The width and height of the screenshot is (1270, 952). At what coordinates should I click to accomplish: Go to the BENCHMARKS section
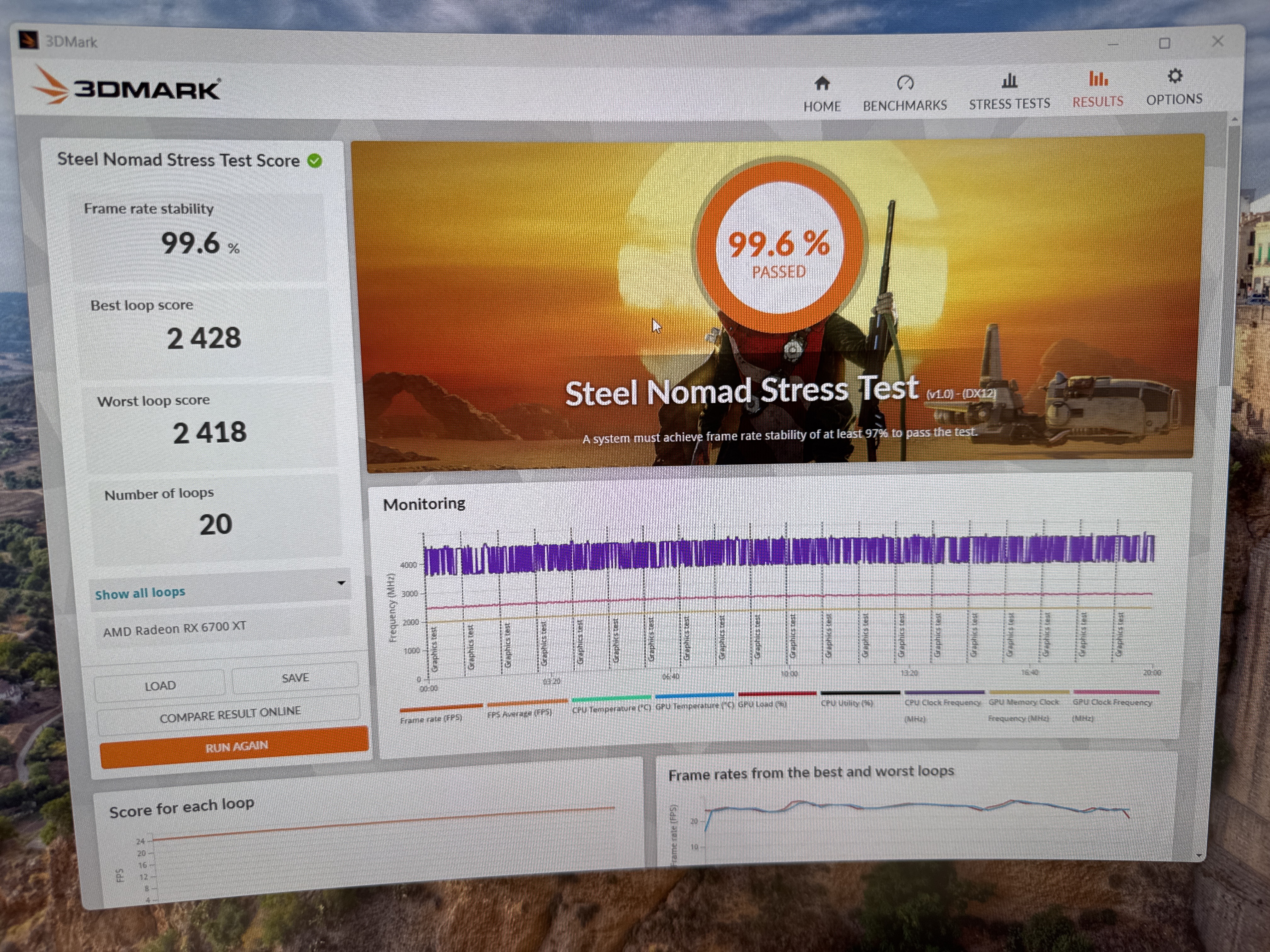905,93
